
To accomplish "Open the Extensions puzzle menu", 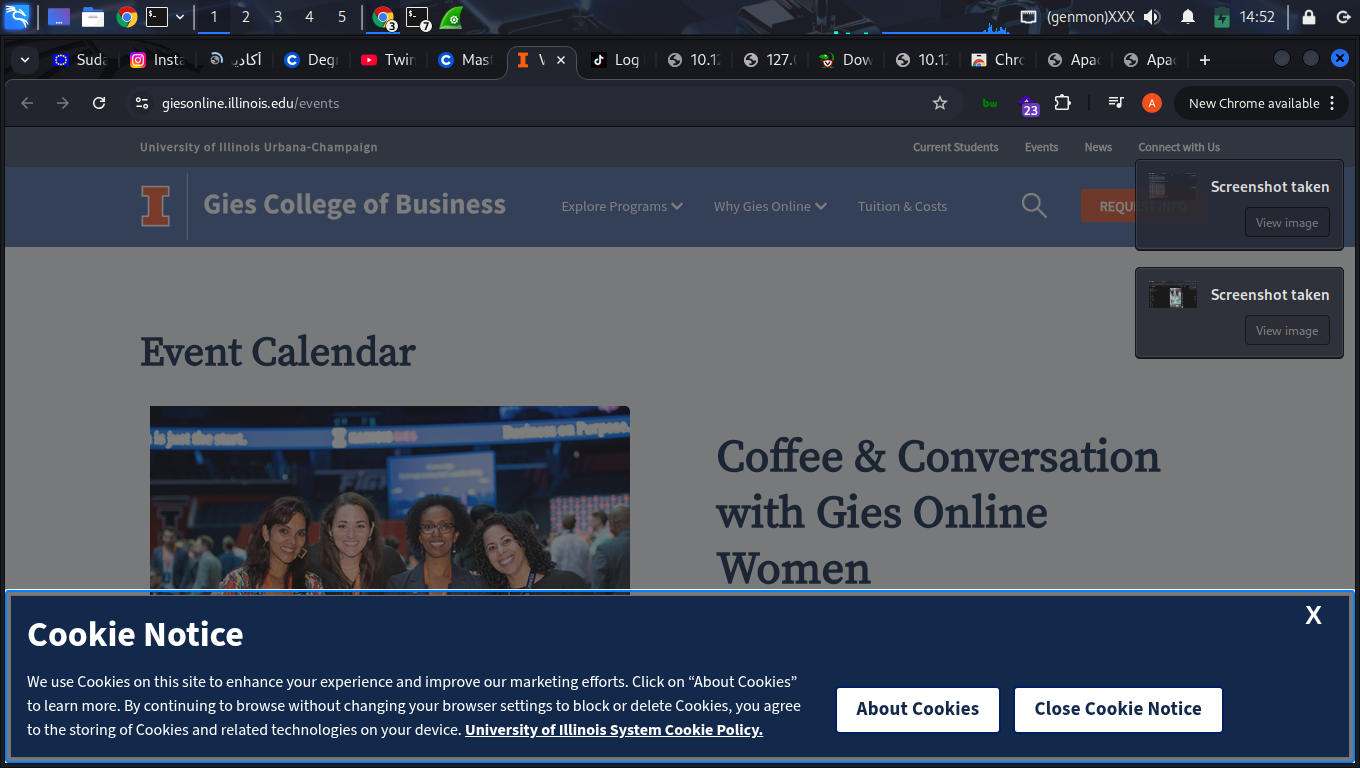I will coord(1063,103).
